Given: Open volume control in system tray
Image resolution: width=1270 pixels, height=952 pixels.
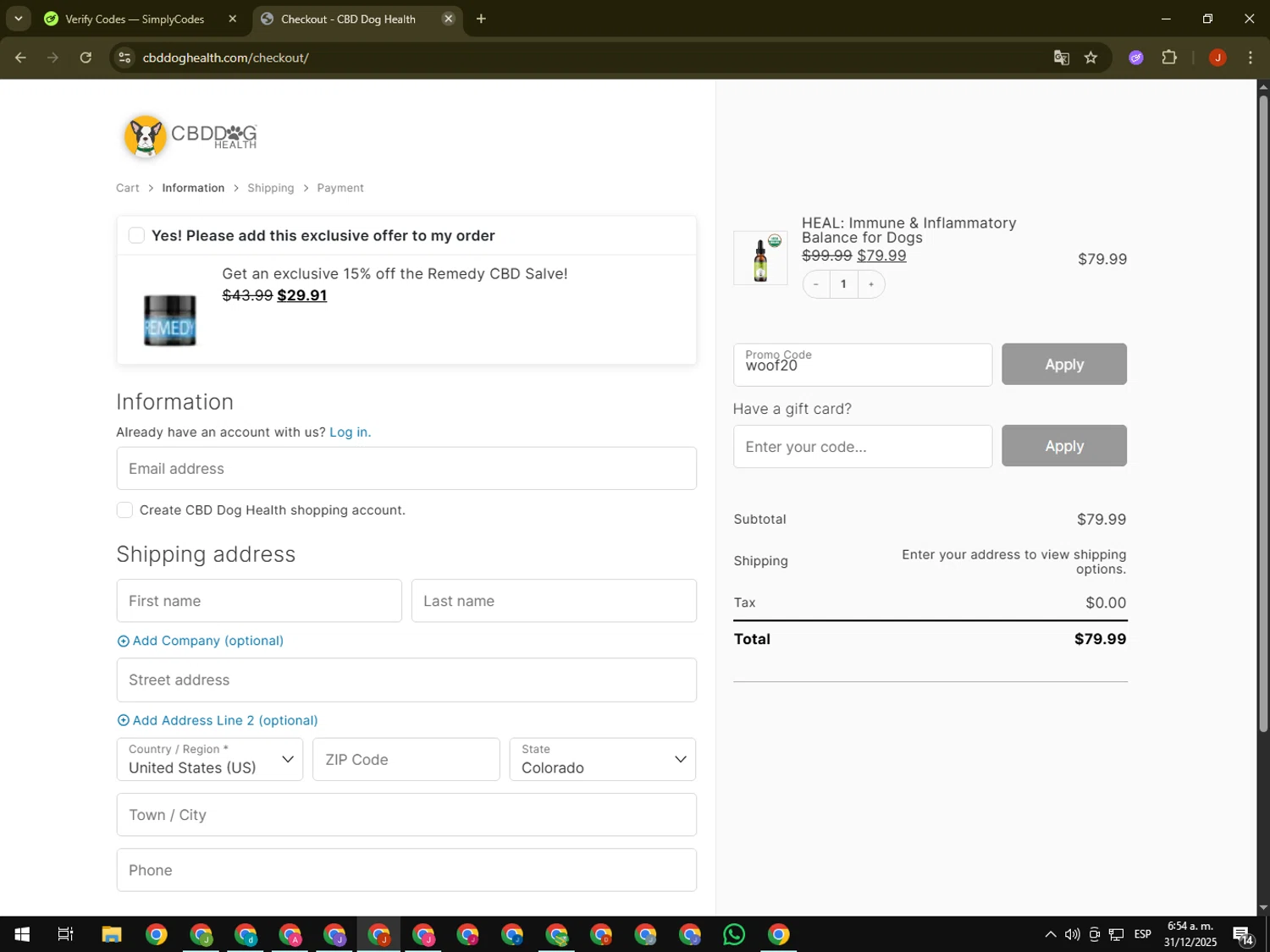Looking at the screenshot, I should (x=1072, y=934).
